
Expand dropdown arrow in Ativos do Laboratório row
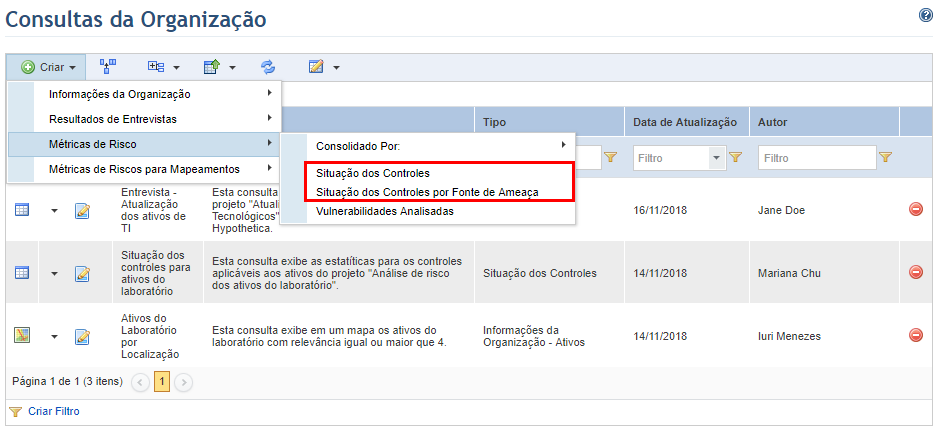tap(54, 337)
